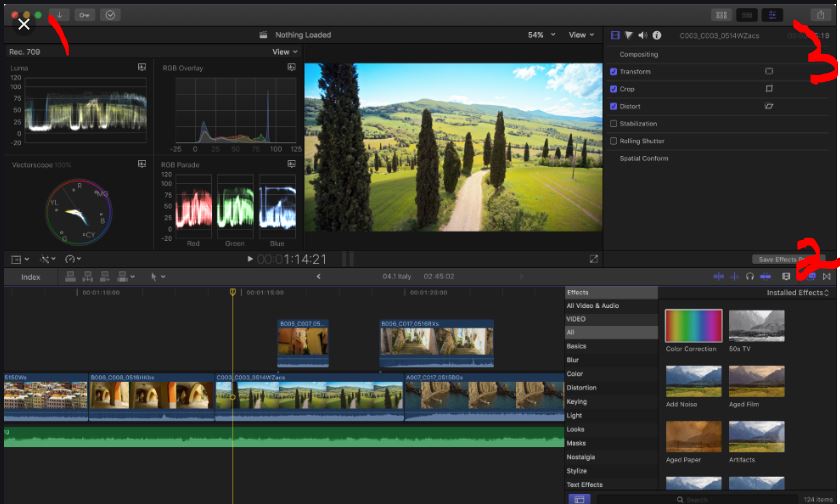Click the Index button
The height and width of the screenshot is (504, 840).
click(x=31, y=277)
